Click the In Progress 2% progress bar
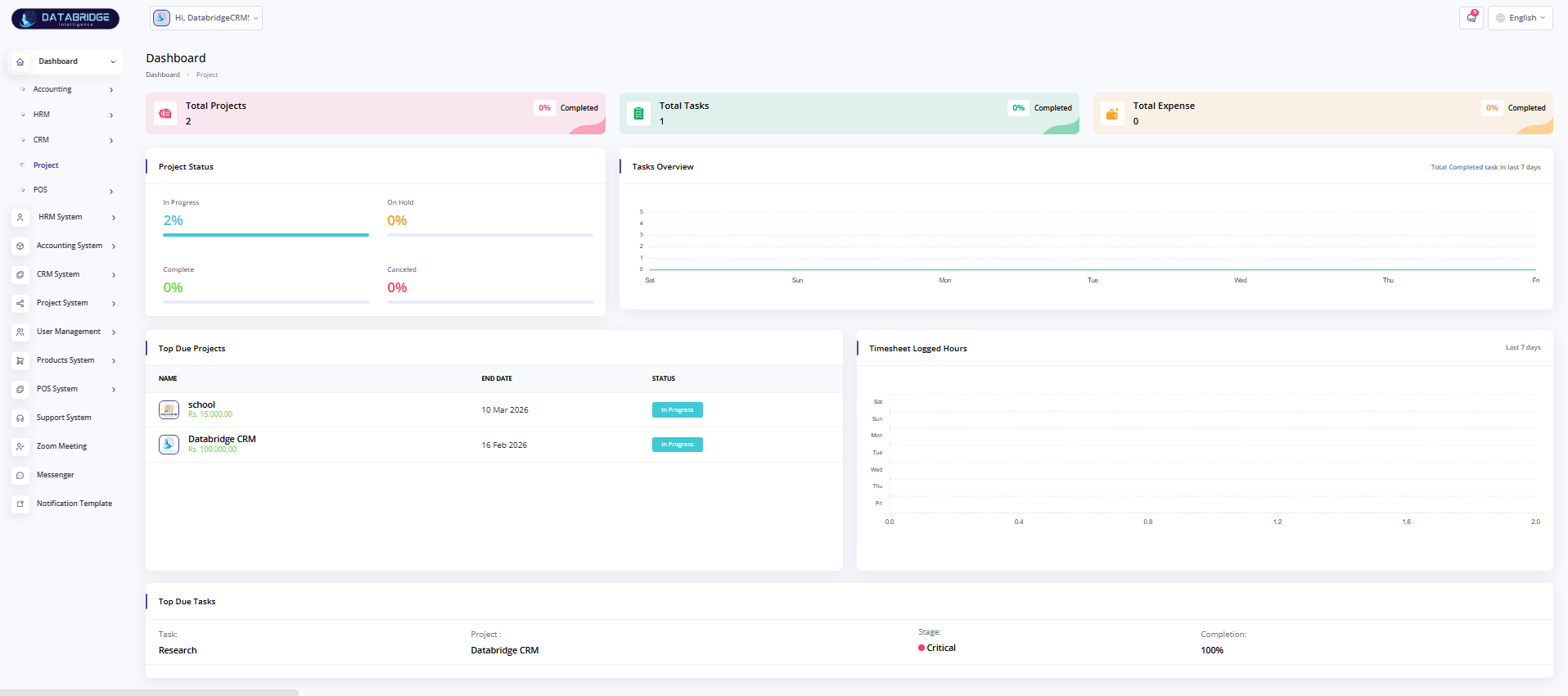Screen dimensions: 1568x696 click(x=266, y=235)
